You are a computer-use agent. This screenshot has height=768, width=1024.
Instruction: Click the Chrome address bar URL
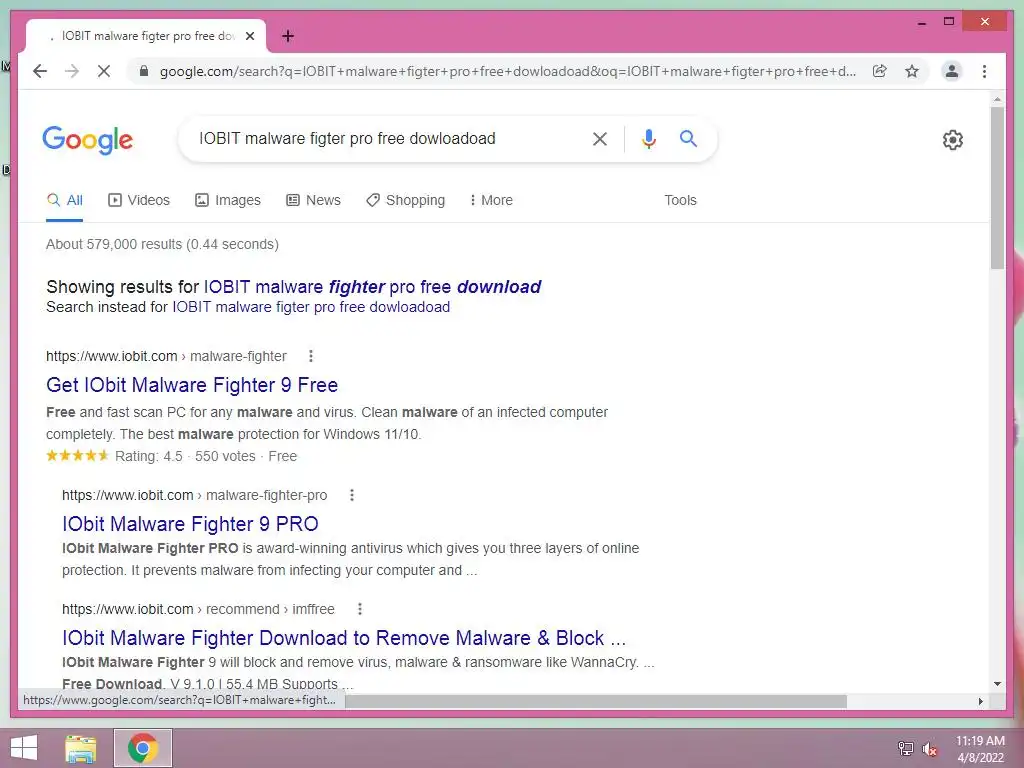pos(507,71)
